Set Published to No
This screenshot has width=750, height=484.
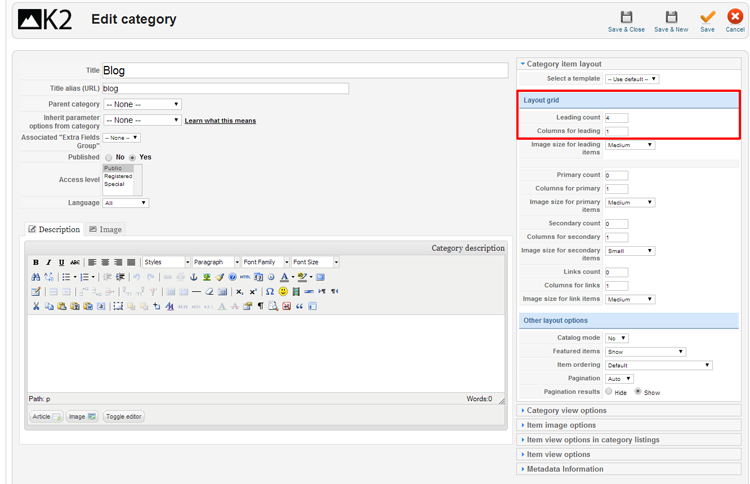108,158
